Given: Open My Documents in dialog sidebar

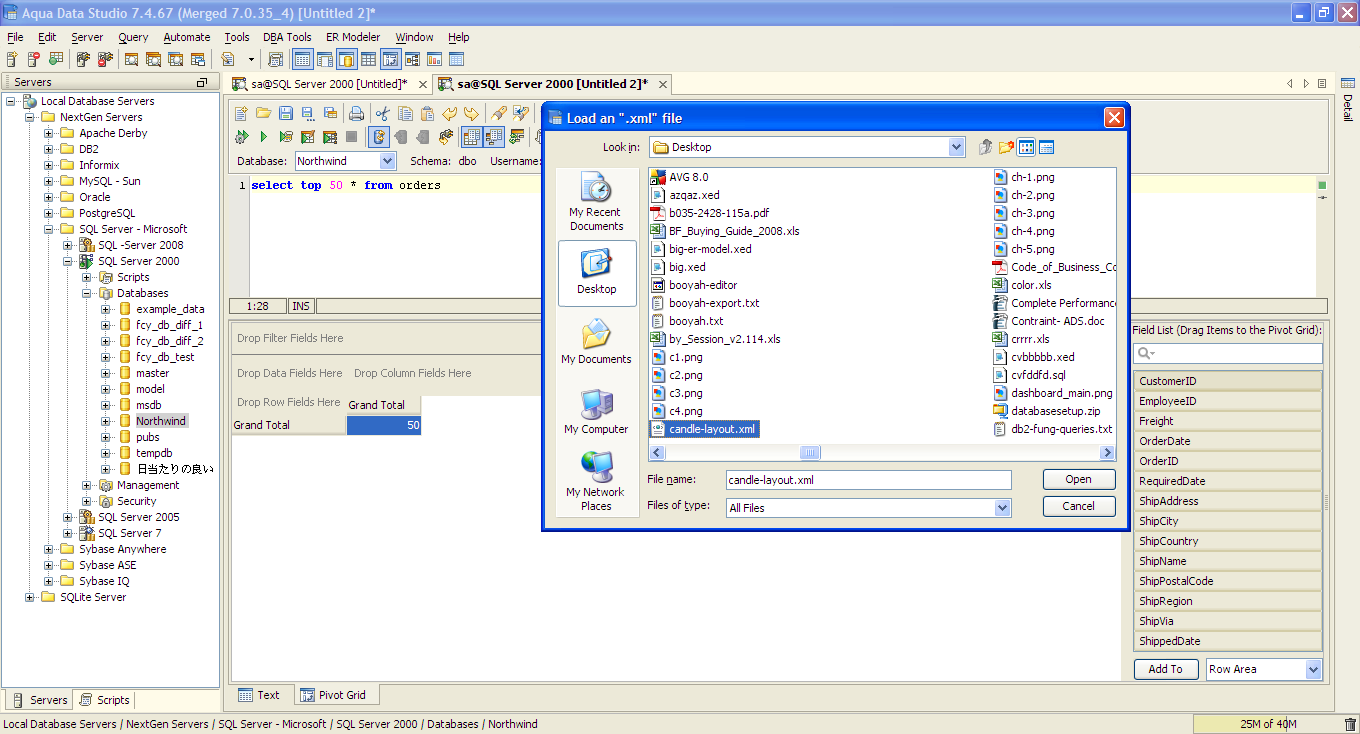Looking at the screenshot, I should (596, 342).
